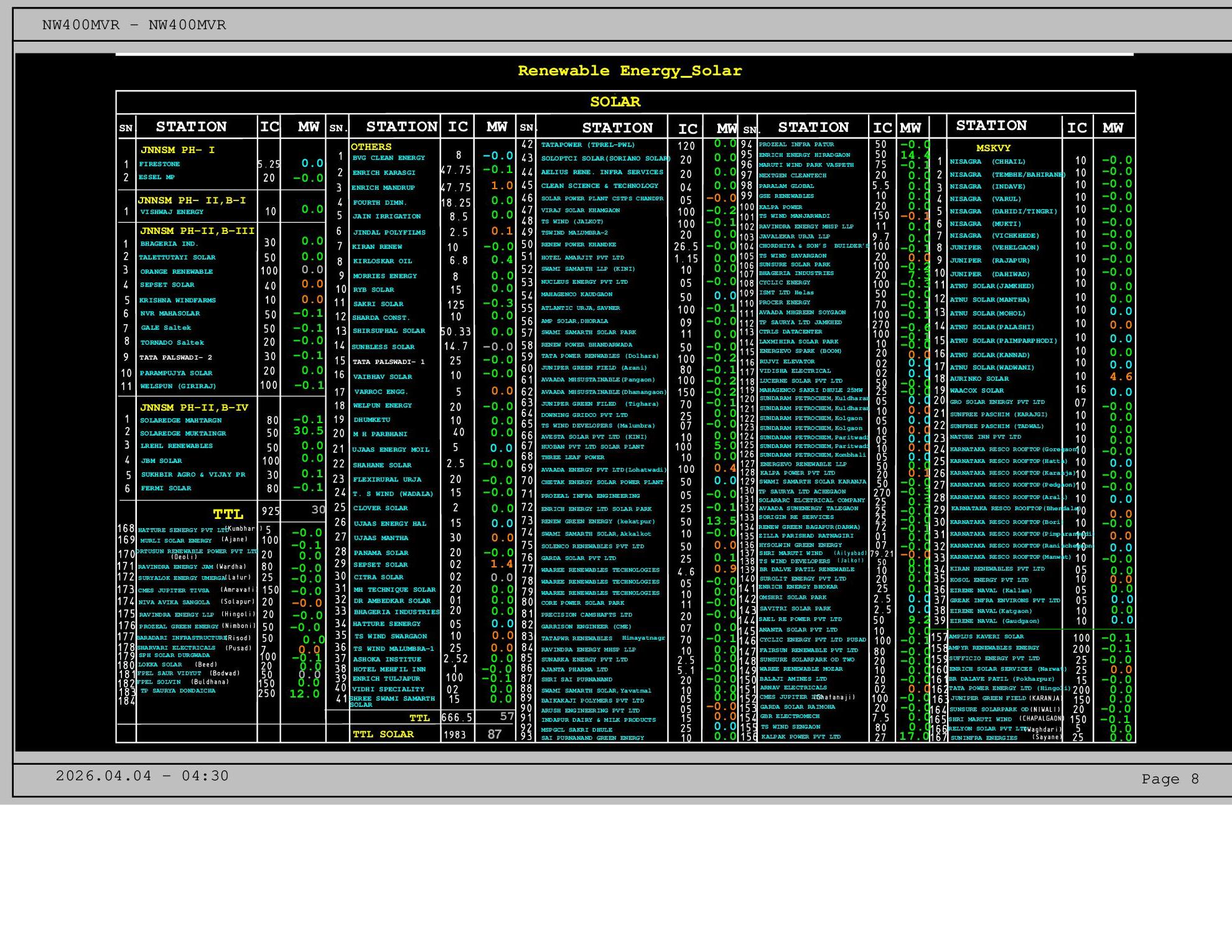Click the Renewable Energy_Solar title
This screenshot has width=1232, height=952.
tap(629, 71)
